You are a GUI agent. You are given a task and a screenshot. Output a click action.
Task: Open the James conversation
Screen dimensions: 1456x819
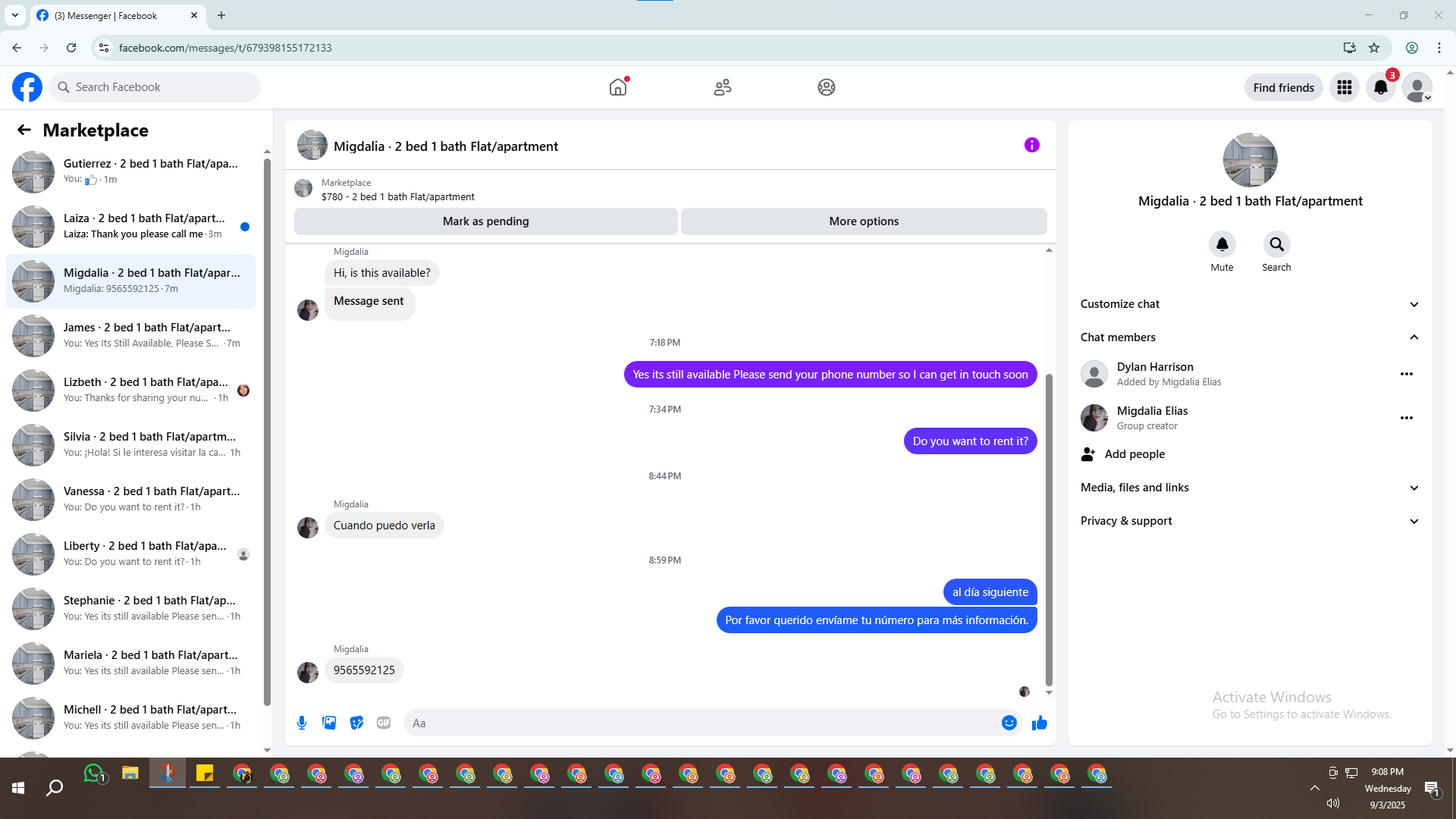pyautogui.click(x=130, y=335)
